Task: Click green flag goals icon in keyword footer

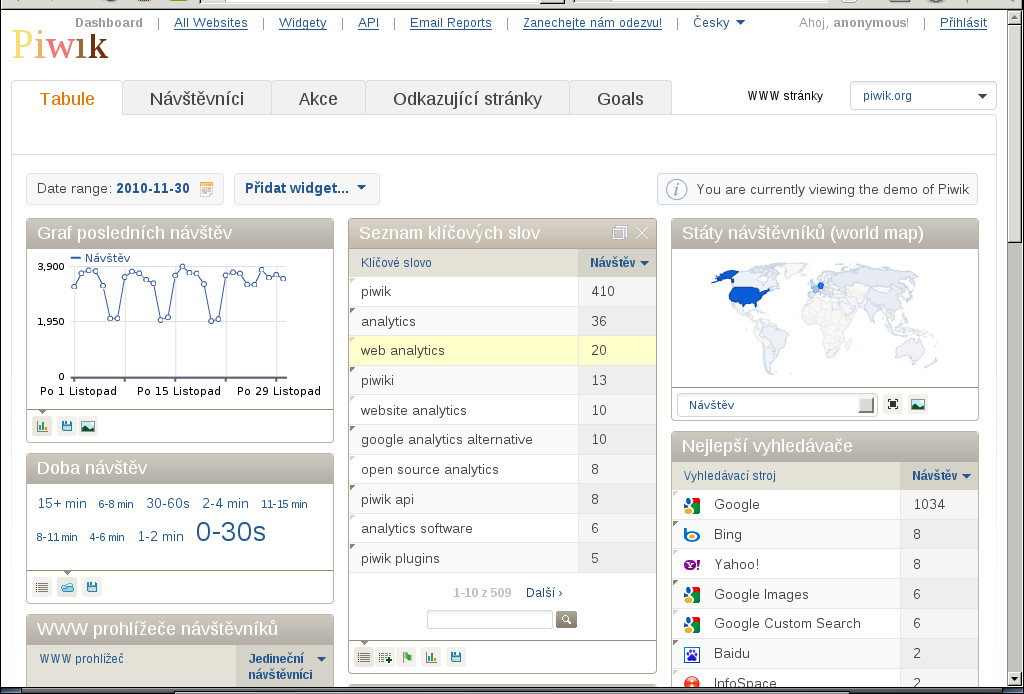Action: pos(408,657)
